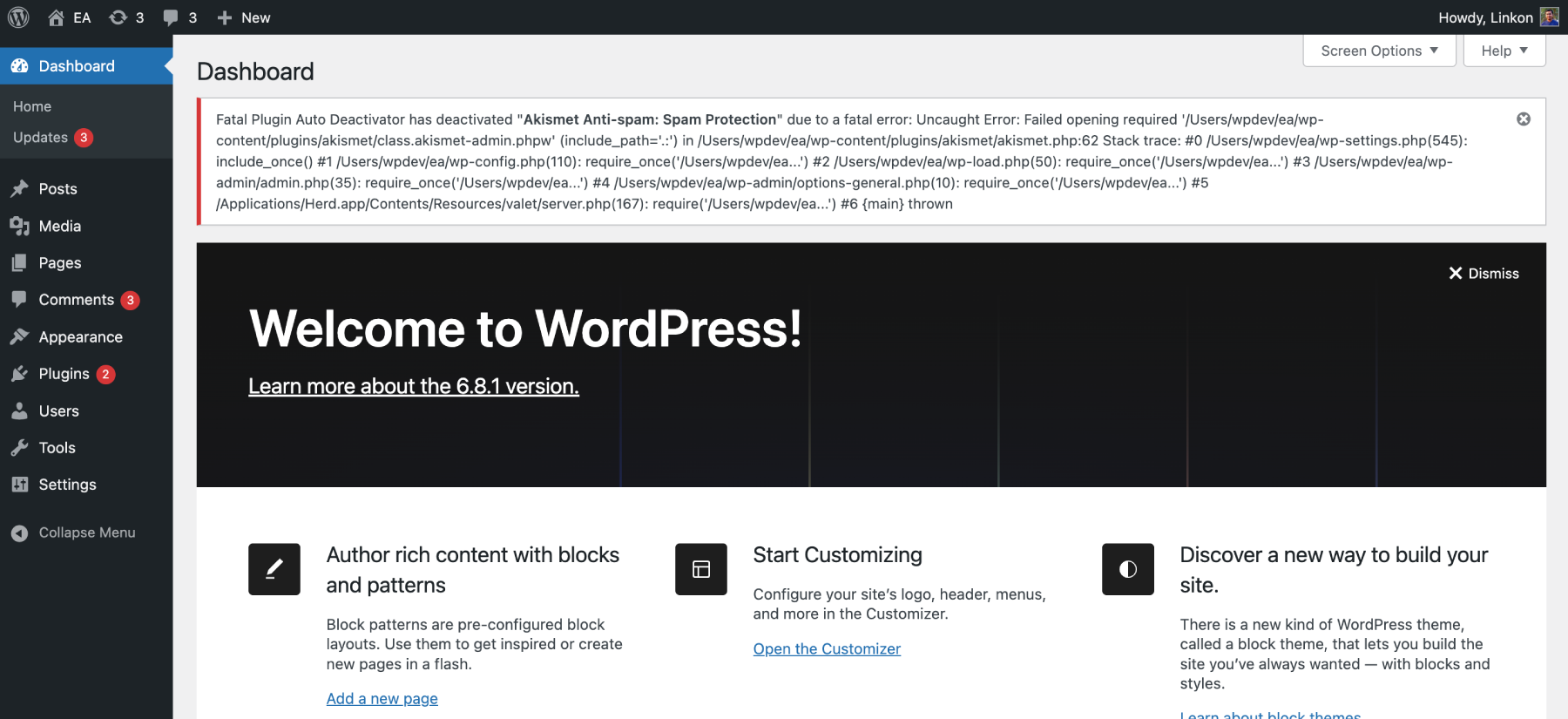Click the WordPress logo in admin bar
This screenshot has height=719, width=1568.
(18, 17)
